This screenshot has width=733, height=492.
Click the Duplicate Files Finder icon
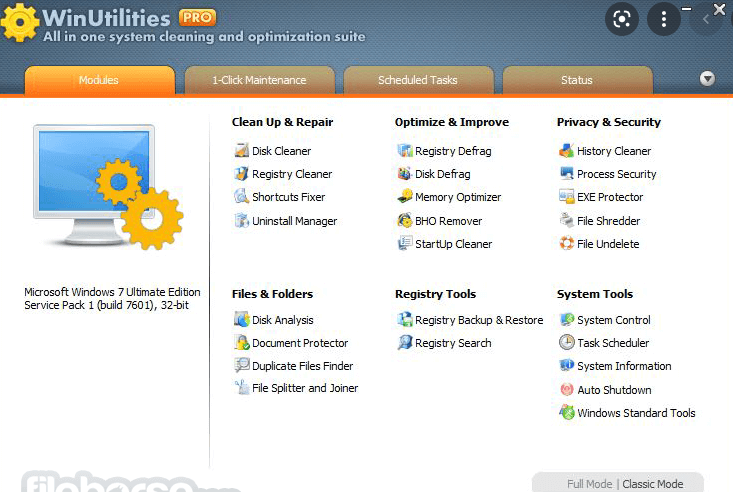tap(241, 365)
